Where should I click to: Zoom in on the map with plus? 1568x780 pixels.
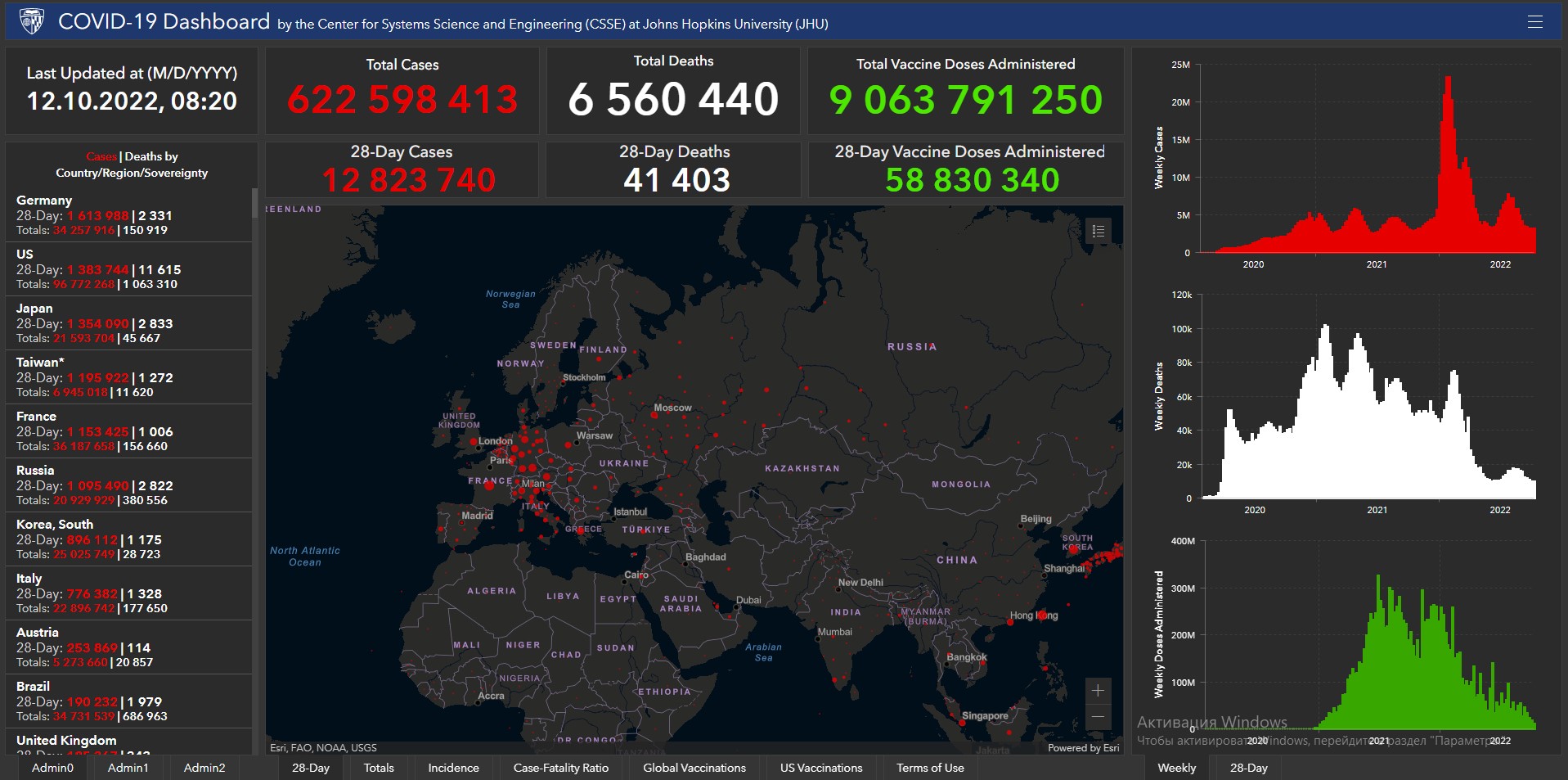(1098, 691)
